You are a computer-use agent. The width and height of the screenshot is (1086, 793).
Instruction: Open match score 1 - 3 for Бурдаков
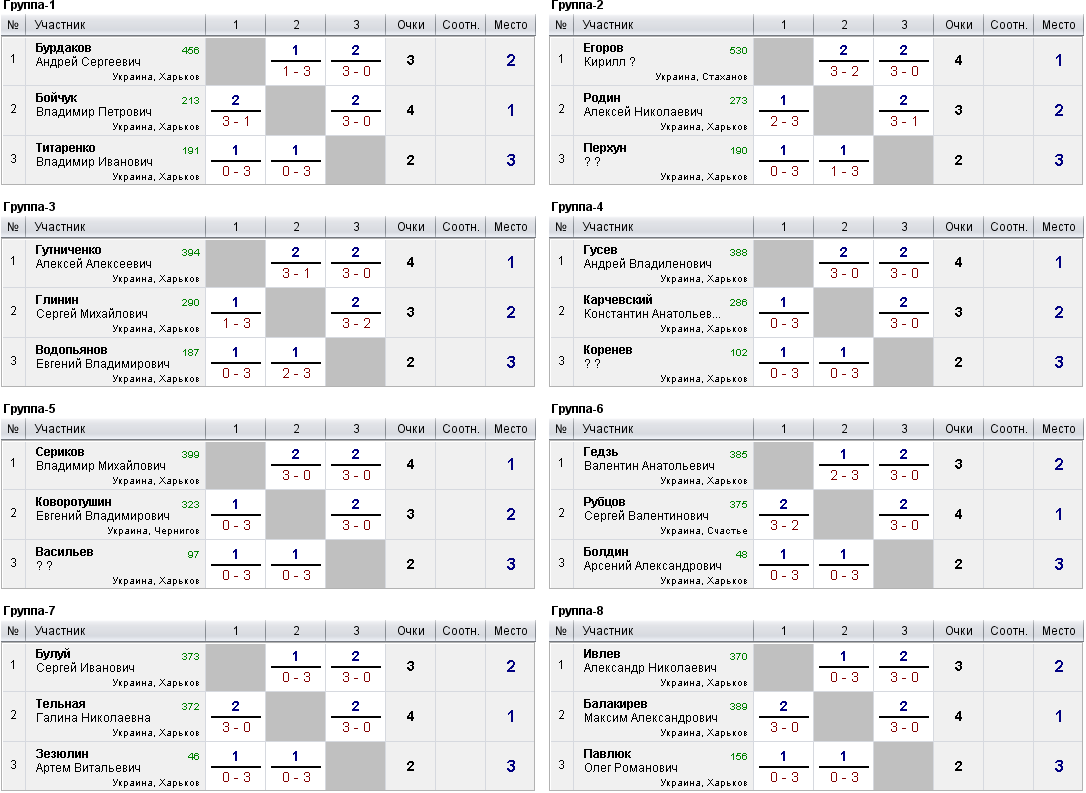point(296,71)
